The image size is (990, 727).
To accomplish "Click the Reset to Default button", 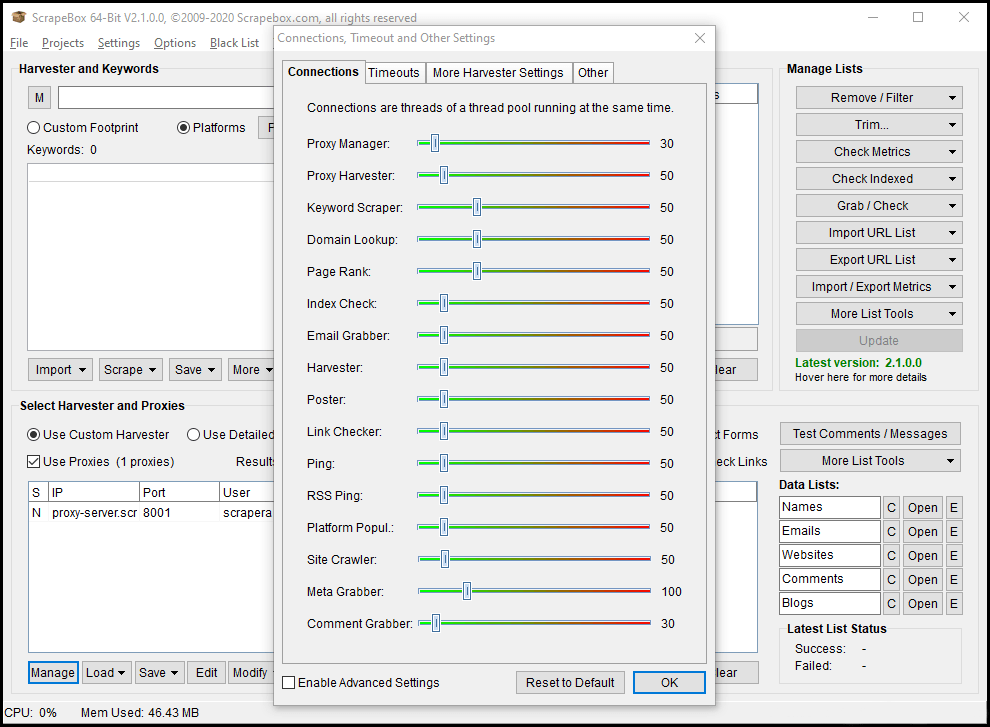I will click(x=570, y=682).
